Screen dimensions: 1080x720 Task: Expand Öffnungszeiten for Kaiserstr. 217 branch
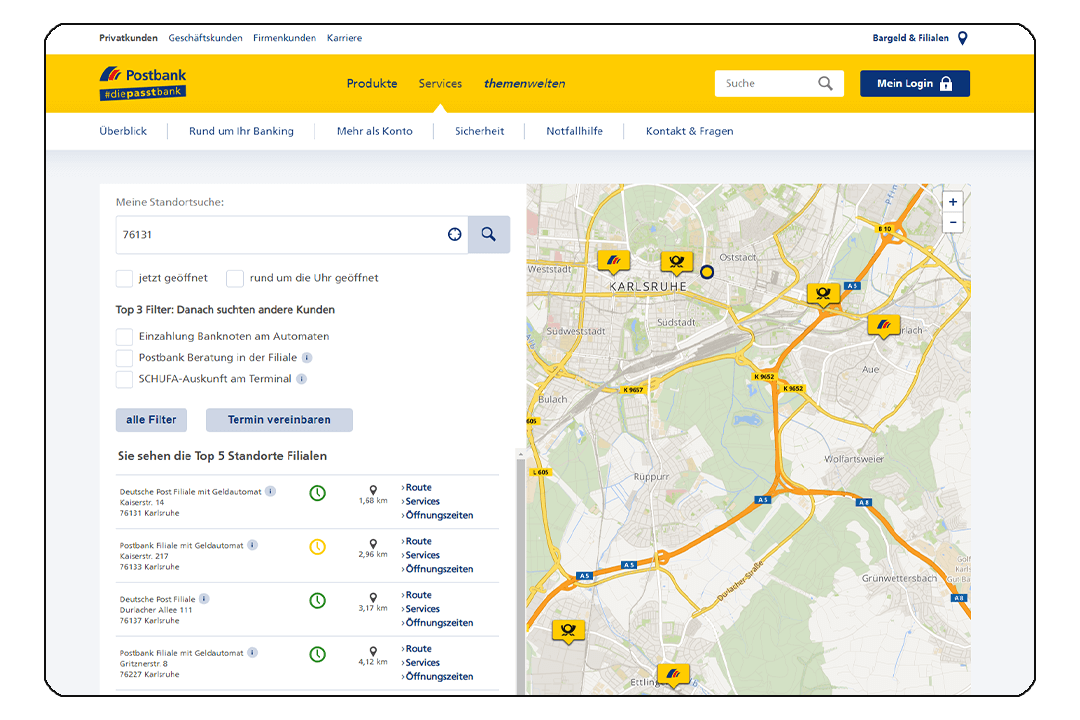pyautogui.click(x=437, y=569)
